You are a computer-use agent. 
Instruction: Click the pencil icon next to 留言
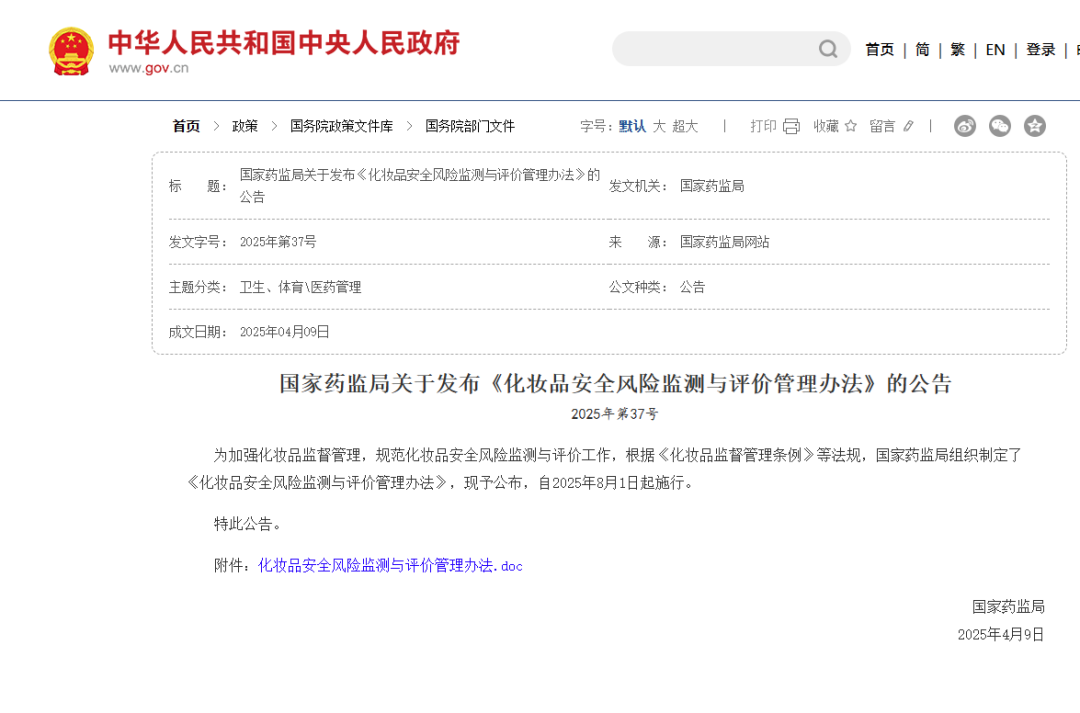908,126
